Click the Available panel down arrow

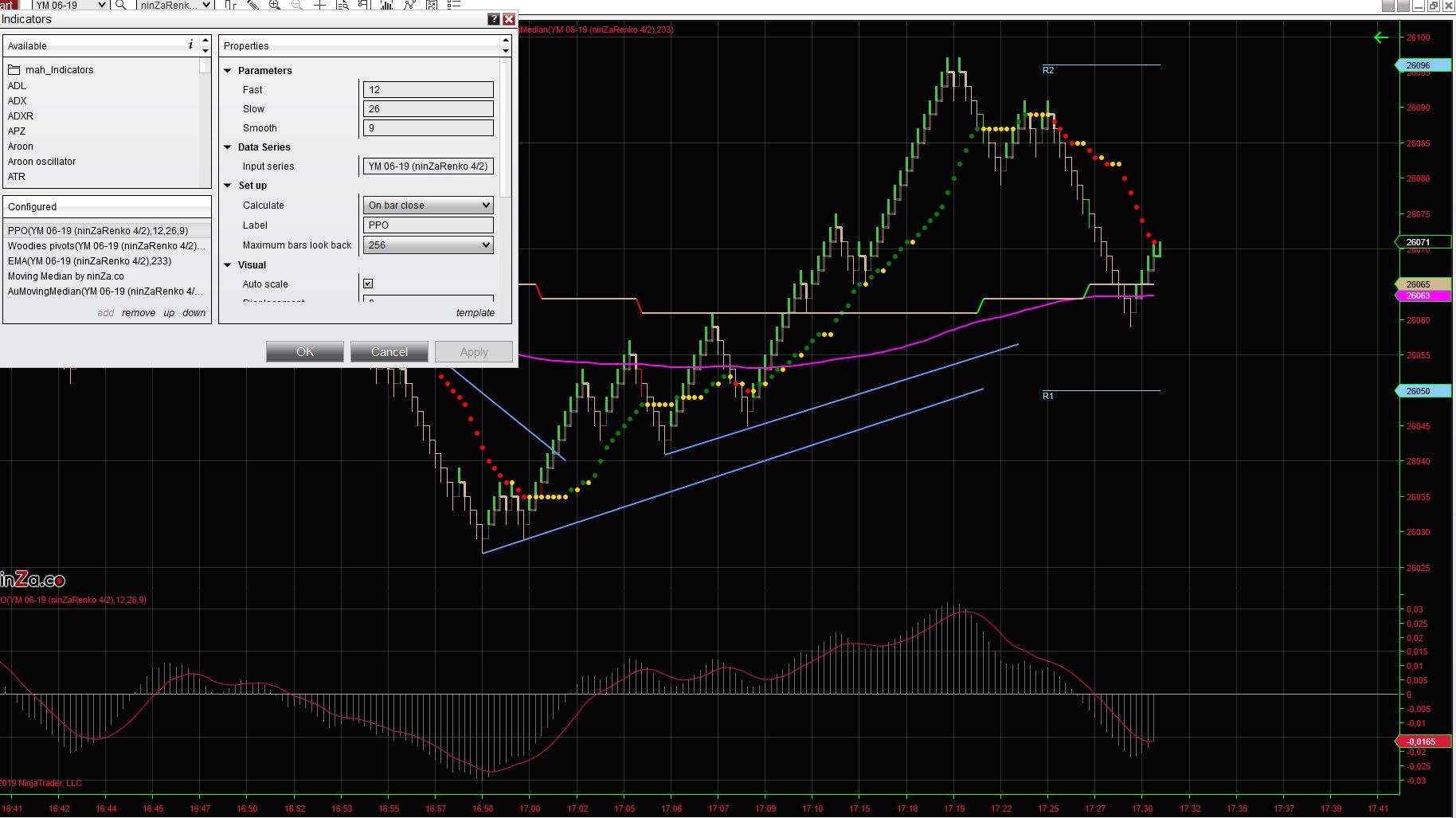[x=205, y=51]
